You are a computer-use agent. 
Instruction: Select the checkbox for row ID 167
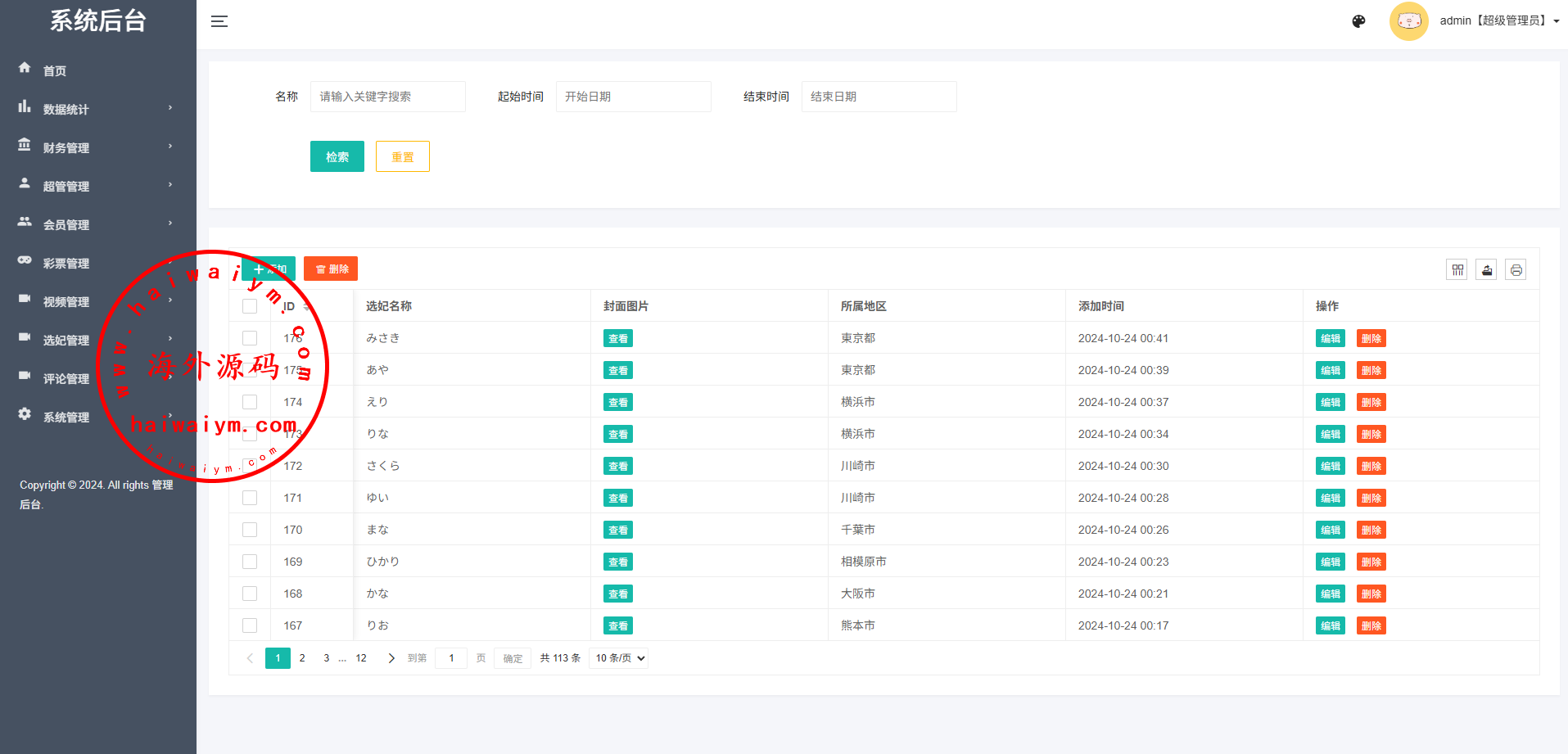click(250, 625)
